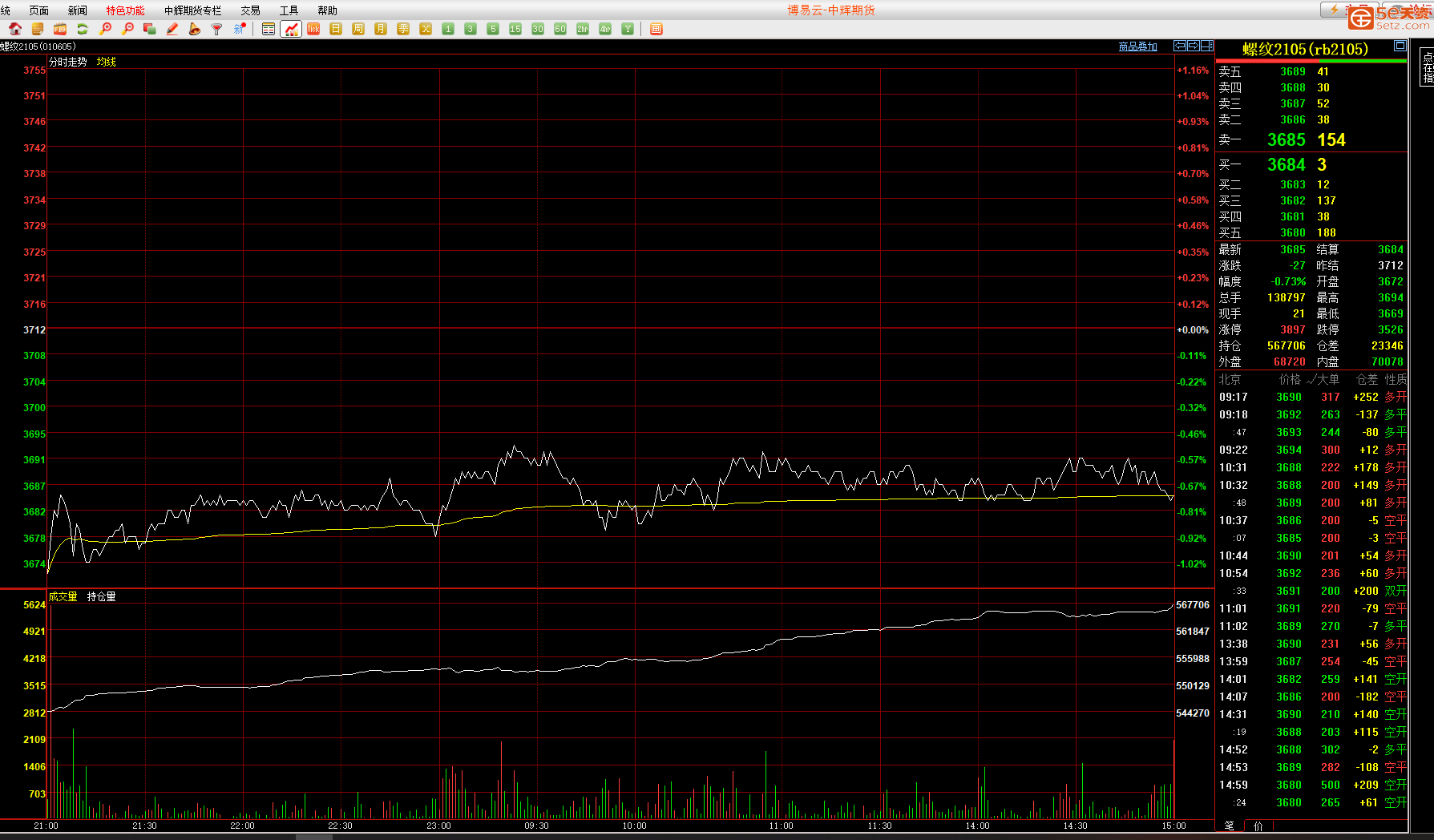The width and height of the screenshot is (1434, 840).
Task: Click the yellow notepad toolbar icon
Action: [x=38, y=29]
